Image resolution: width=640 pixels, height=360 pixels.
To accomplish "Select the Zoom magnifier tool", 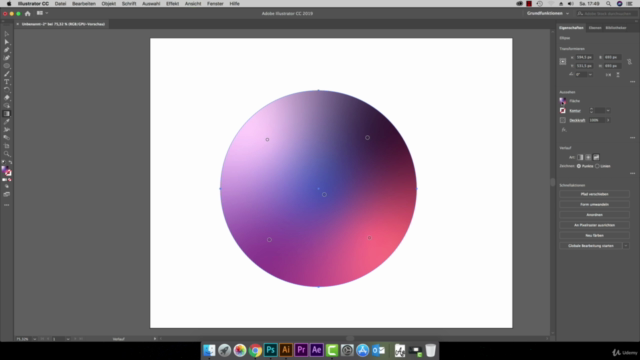I will pos(7,154).
